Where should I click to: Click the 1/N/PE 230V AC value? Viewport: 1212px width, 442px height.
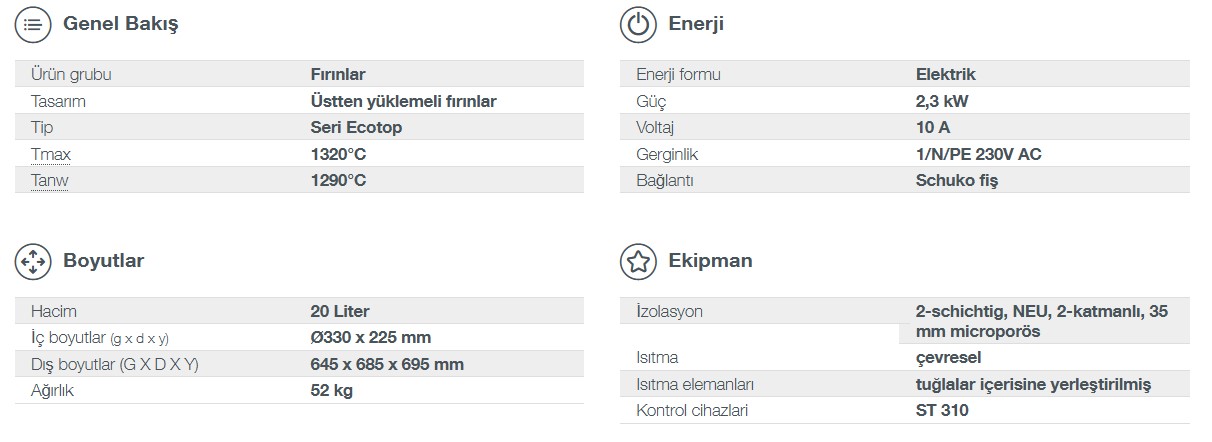pyautogui.click(x=979, y=154)
